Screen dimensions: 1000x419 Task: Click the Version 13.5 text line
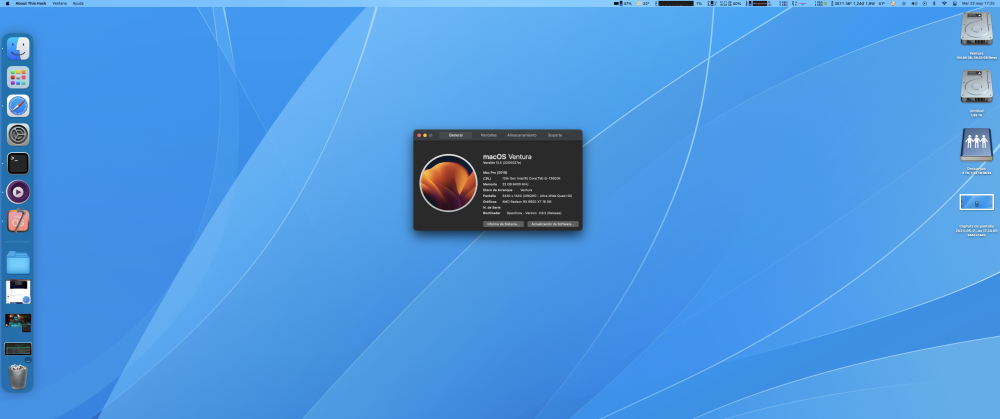[504, 163]
